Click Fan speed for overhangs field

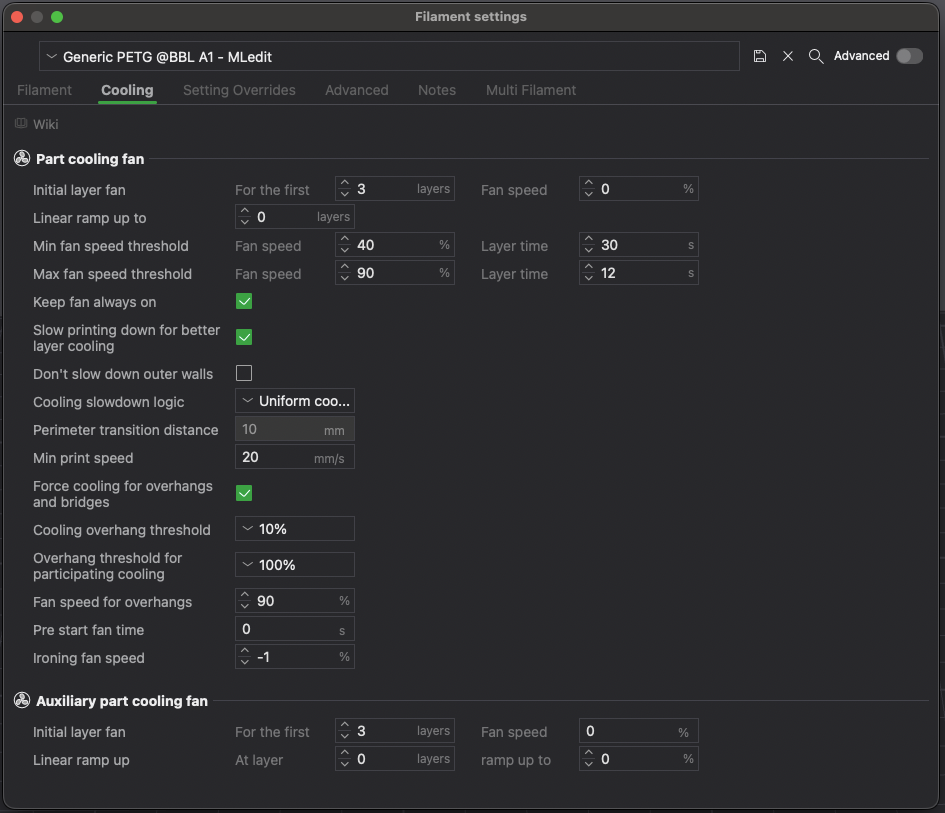coord(295,601)
